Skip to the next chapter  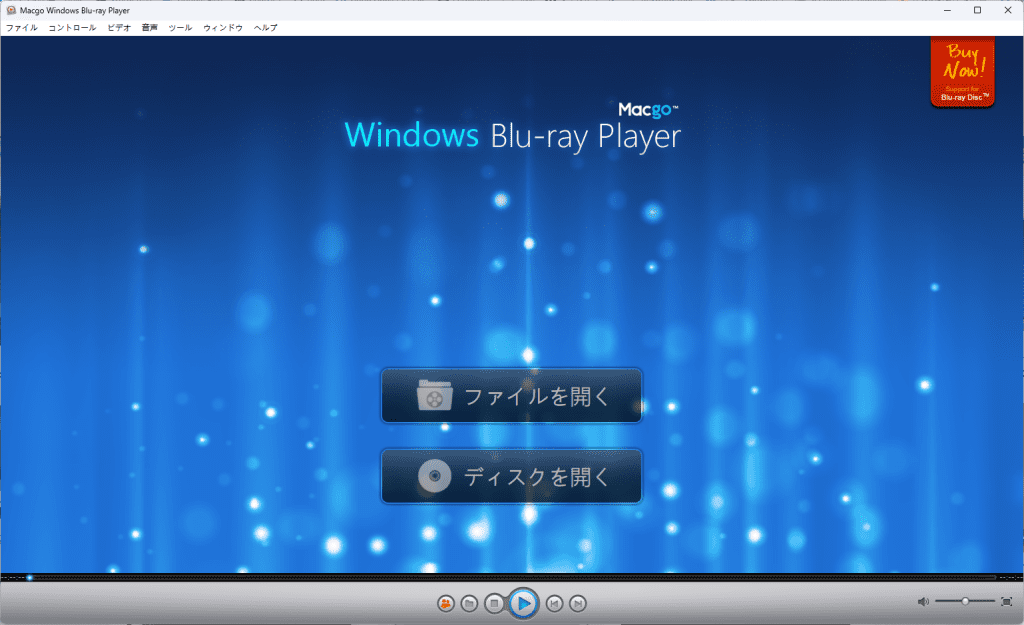click(x=577, y=603)
